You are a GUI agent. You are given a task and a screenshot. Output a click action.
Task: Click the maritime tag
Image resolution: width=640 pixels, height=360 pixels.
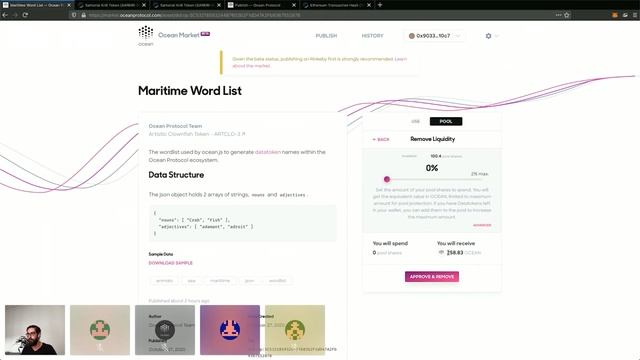pyautogui.click(x=220, y=281)
